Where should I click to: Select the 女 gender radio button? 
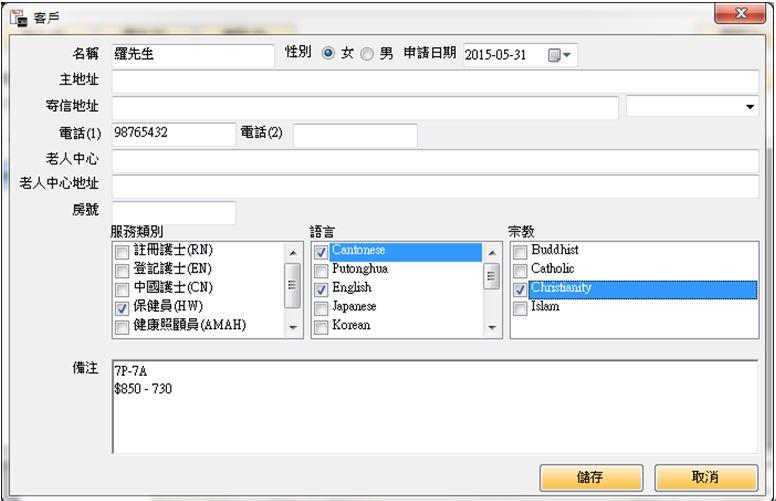tap(327, 54)
